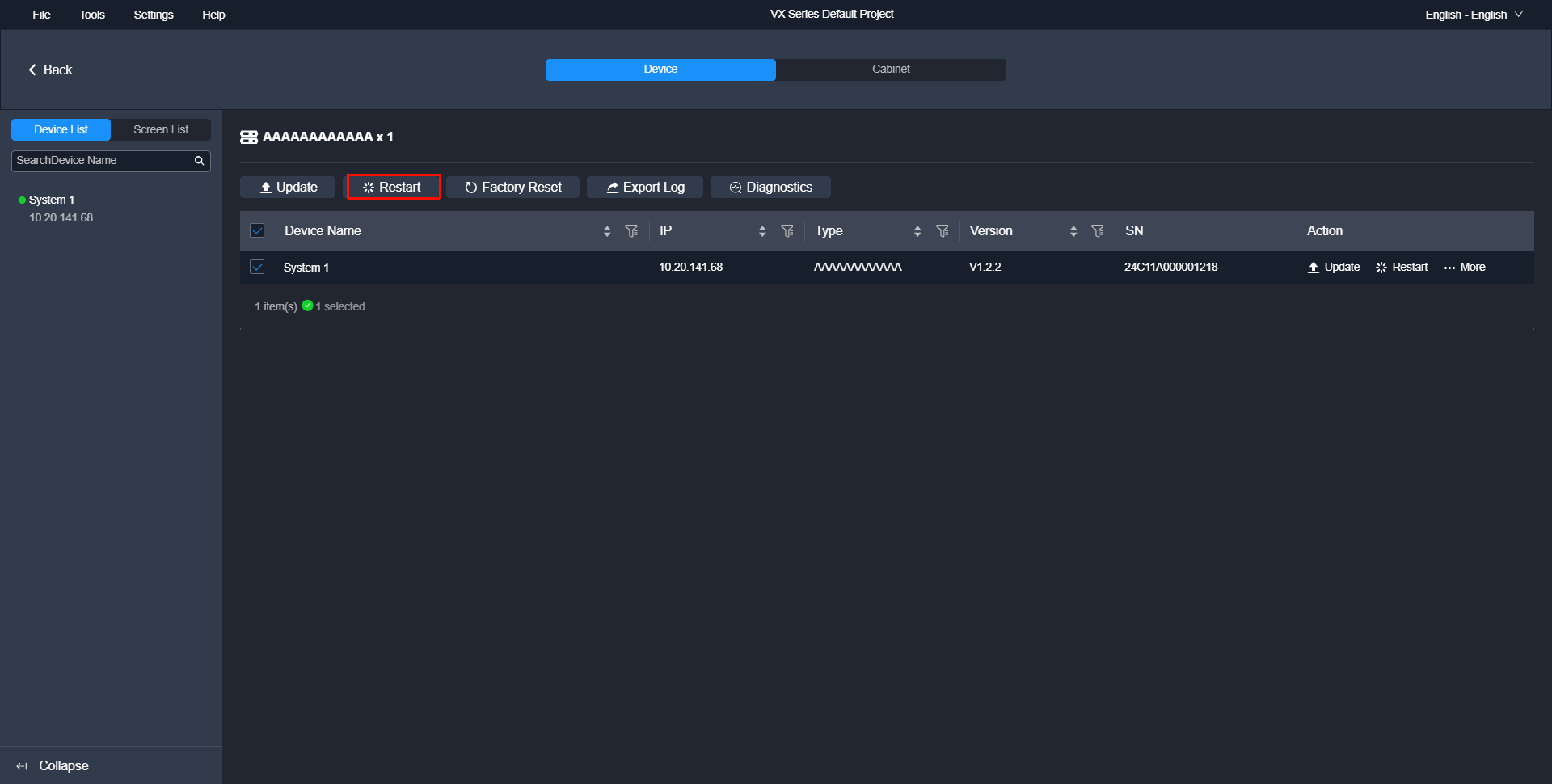Image resolution: width=1552 pixels, height=784 pixels.
Task: Sort the IP column
Action: (x=762, y=231)
